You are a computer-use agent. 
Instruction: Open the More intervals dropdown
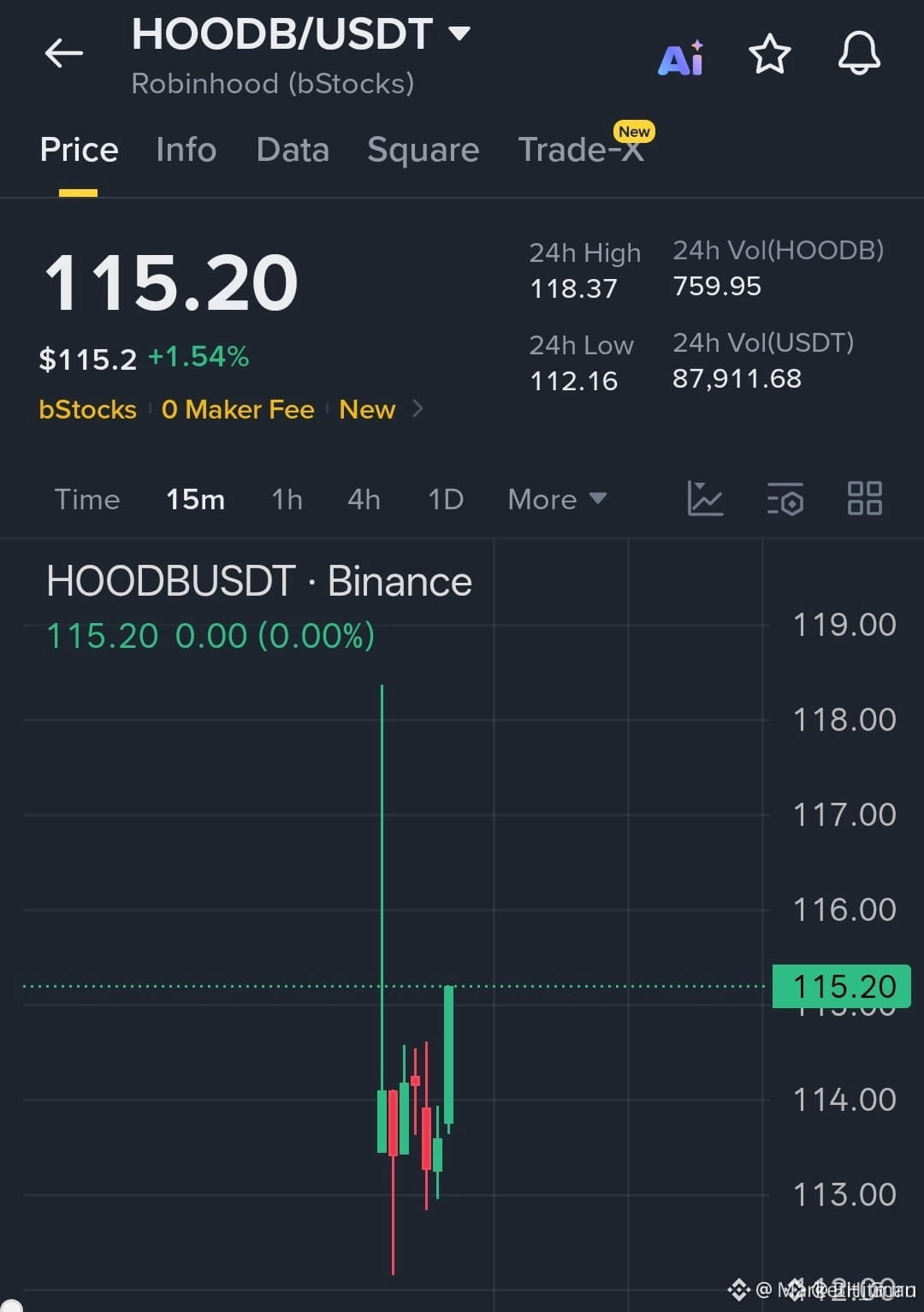click(x=557, y=499)
